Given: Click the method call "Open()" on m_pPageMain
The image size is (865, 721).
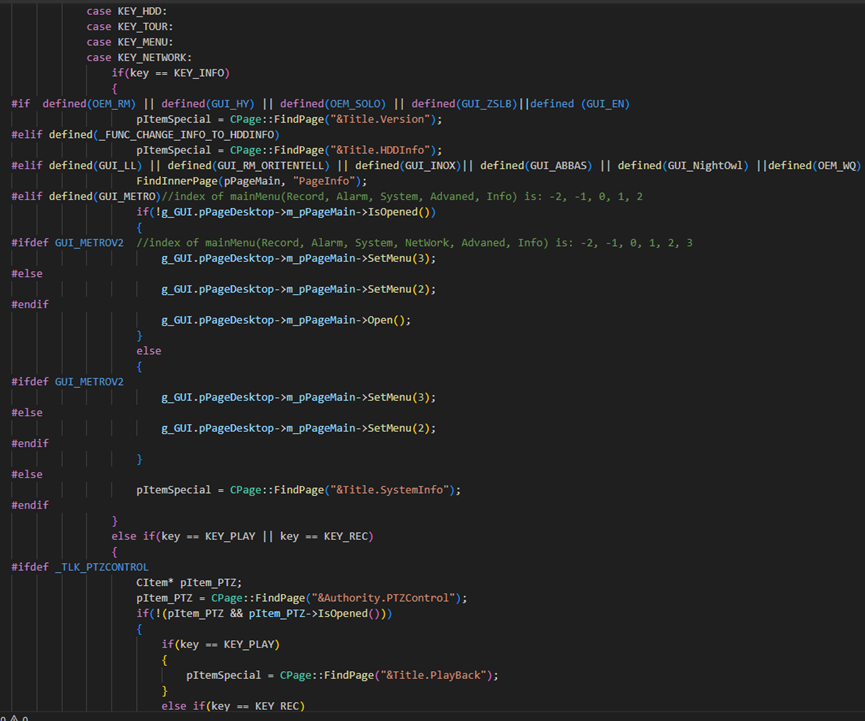Looking at the screenshot, I should click(386, 320).
